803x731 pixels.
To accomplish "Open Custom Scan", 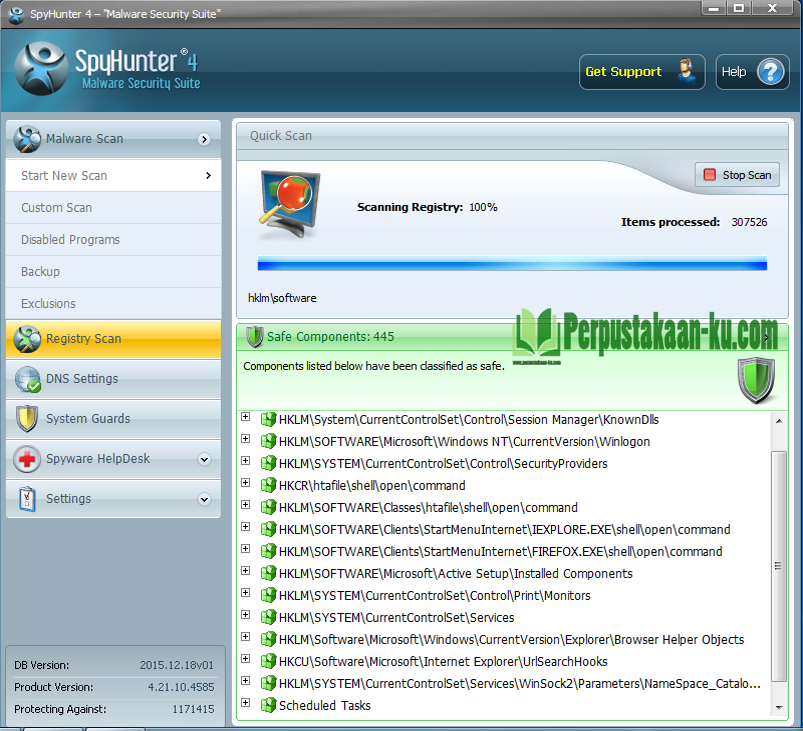I will click(113, 208).
